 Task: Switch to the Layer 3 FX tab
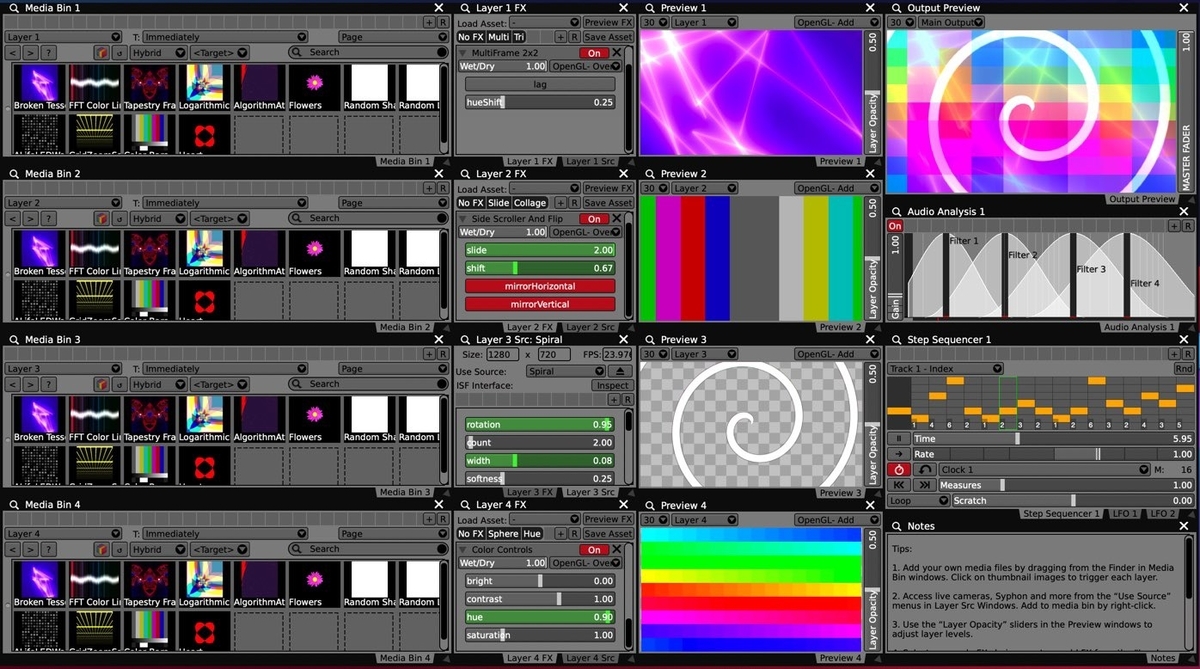point(529,493)
